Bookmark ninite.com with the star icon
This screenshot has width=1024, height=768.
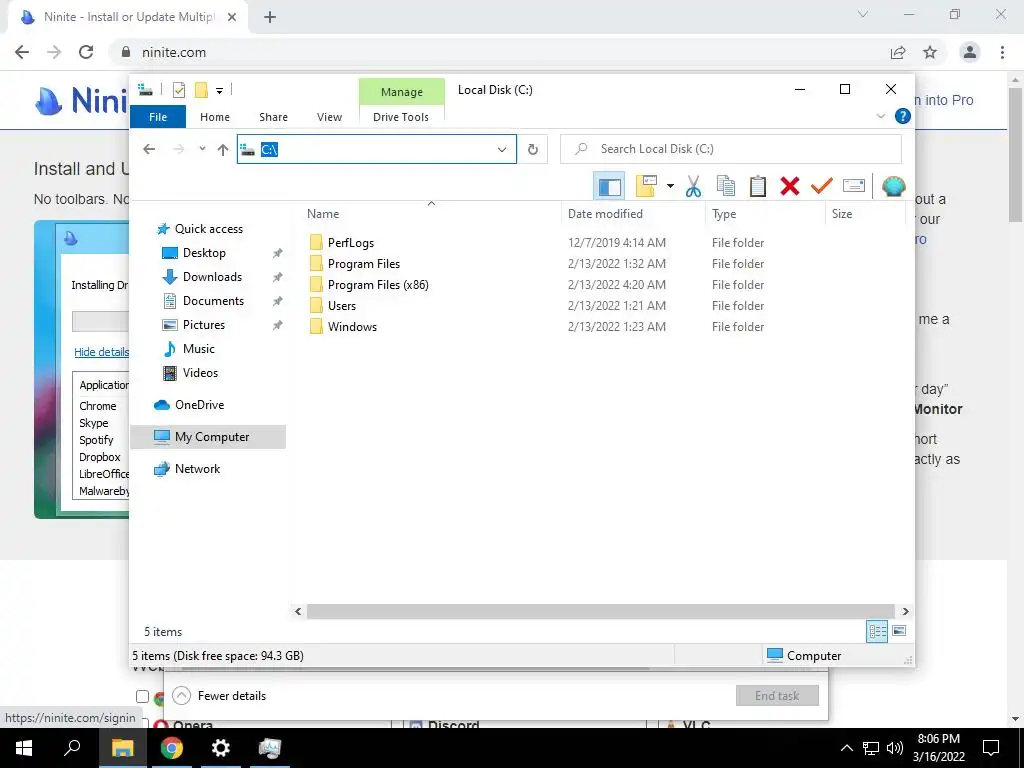[930, 52]
